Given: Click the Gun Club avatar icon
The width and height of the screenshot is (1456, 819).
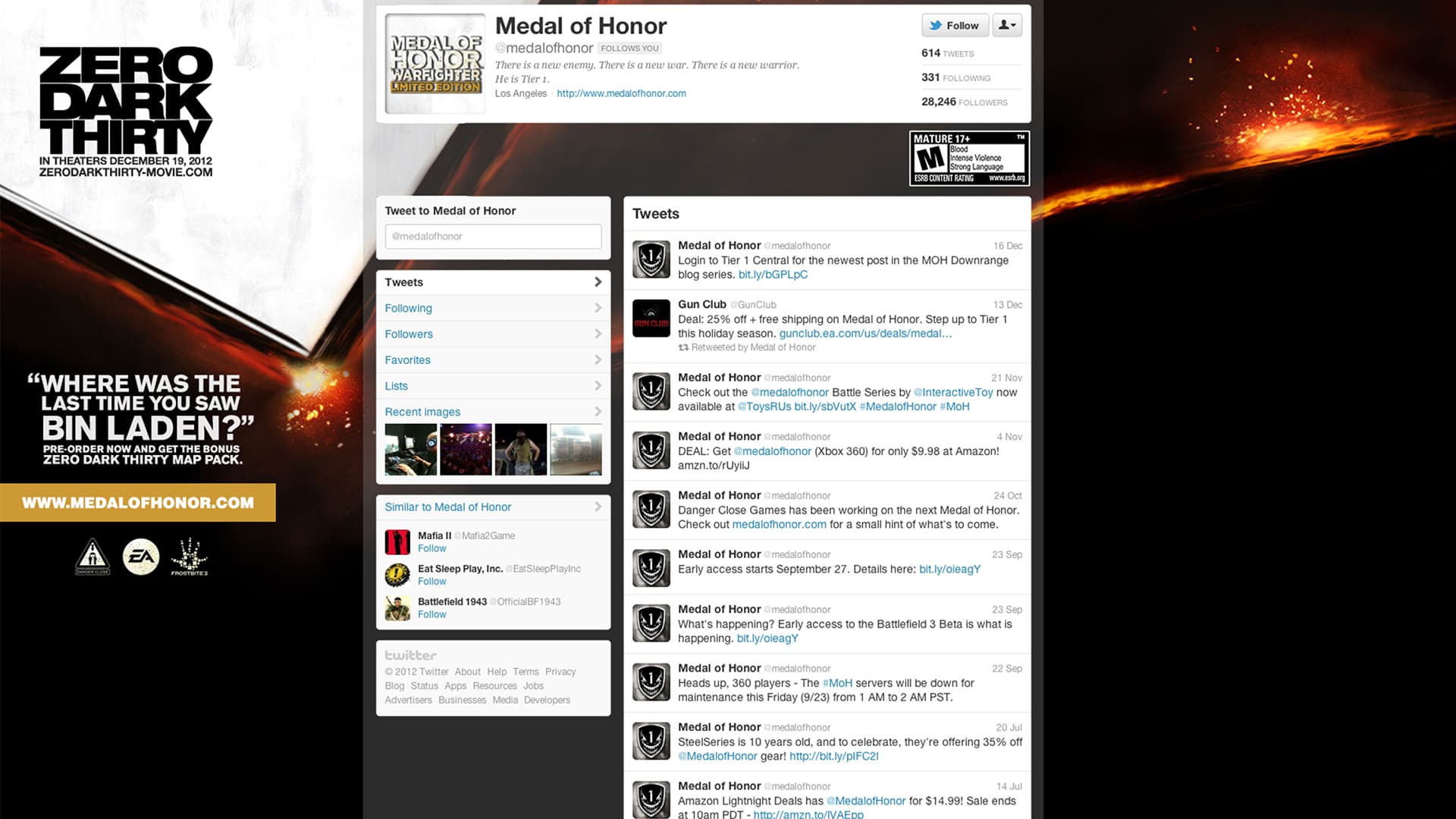Looking at the screenshot, I should [651, 318].
